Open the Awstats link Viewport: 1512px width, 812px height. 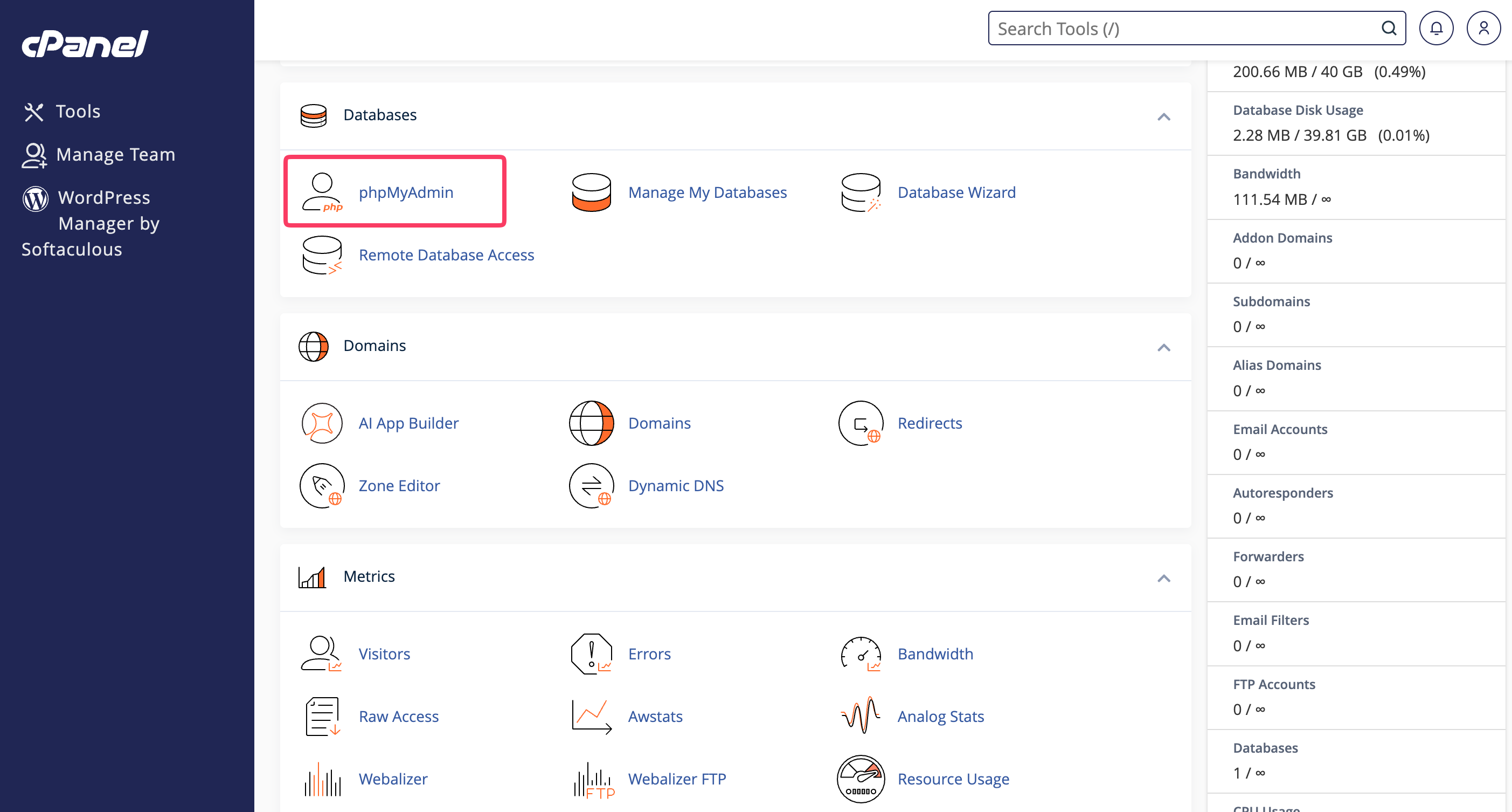pos(655,717)
